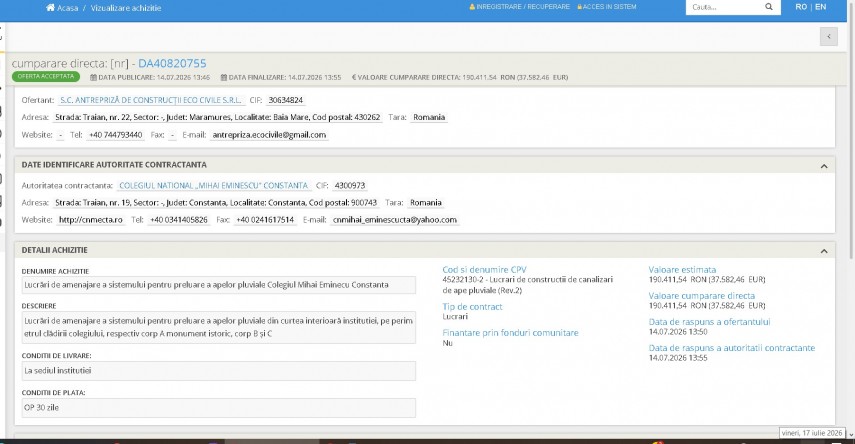
Task: Click the authority address Strada Traian nr. 19
Action: pyautogui.click(x=216, y=202)
